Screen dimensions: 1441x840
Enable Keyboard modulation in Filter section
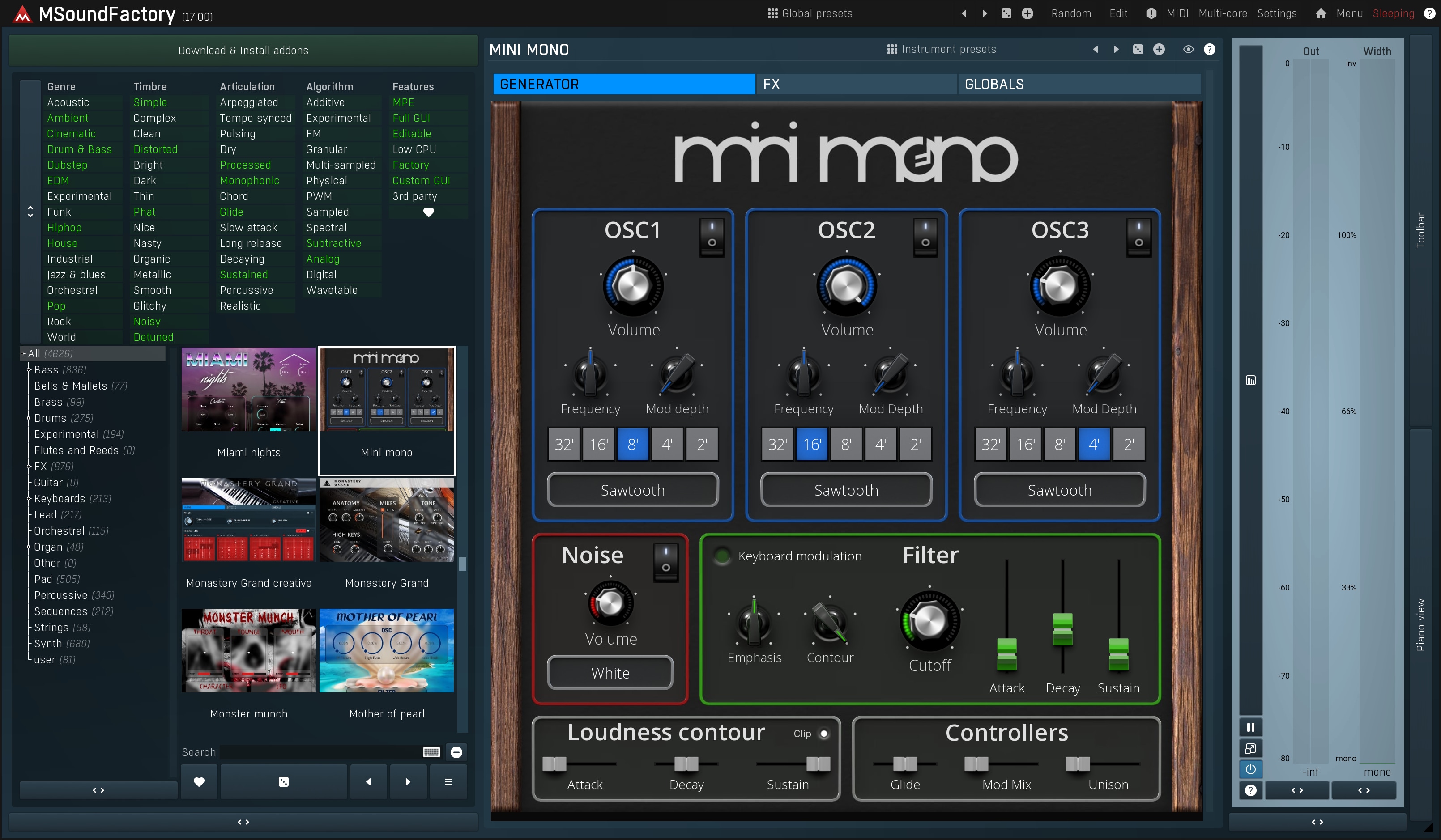click(722, 556)
